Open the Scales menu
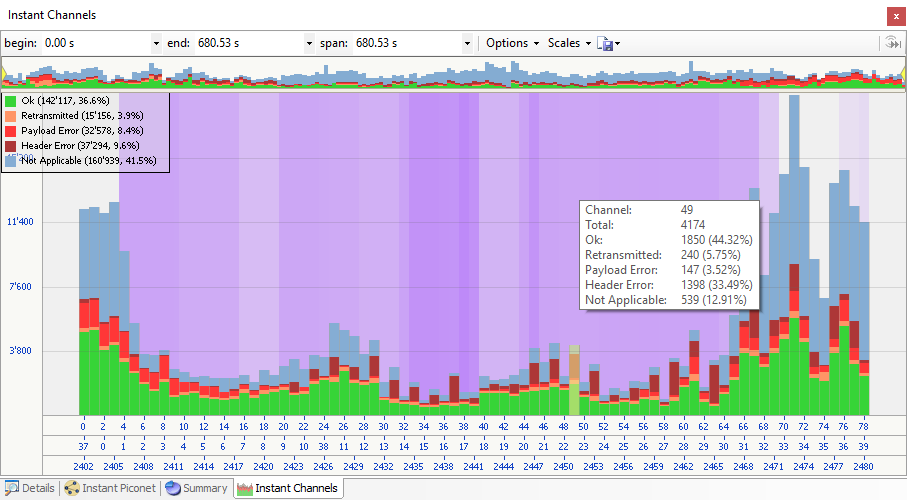This screenshot has width=907, height=500. click(x=569, y=43)
